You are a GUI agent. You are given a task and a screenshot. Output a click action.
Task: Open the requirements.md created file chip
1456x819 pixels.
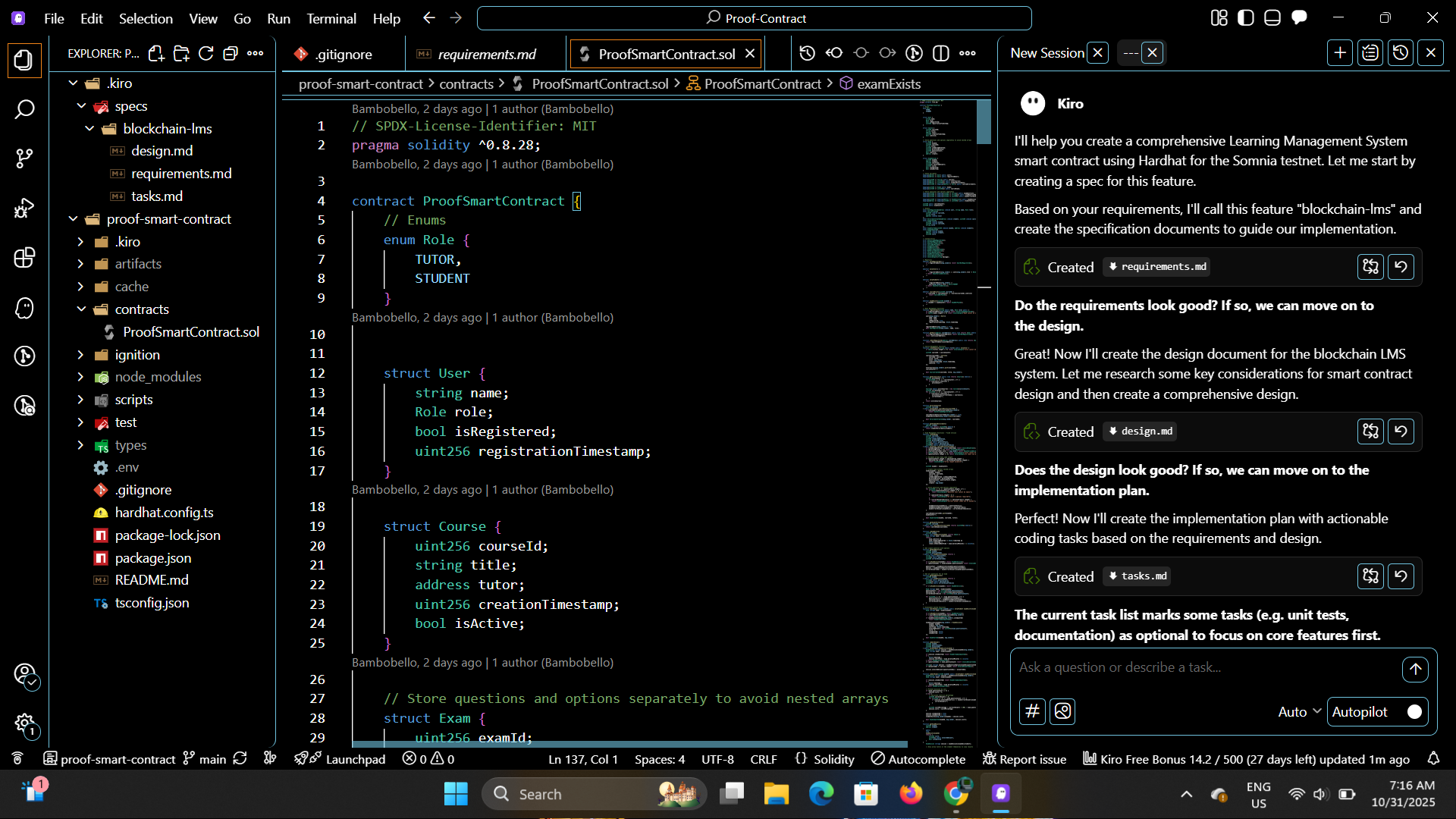[1156, 267]
